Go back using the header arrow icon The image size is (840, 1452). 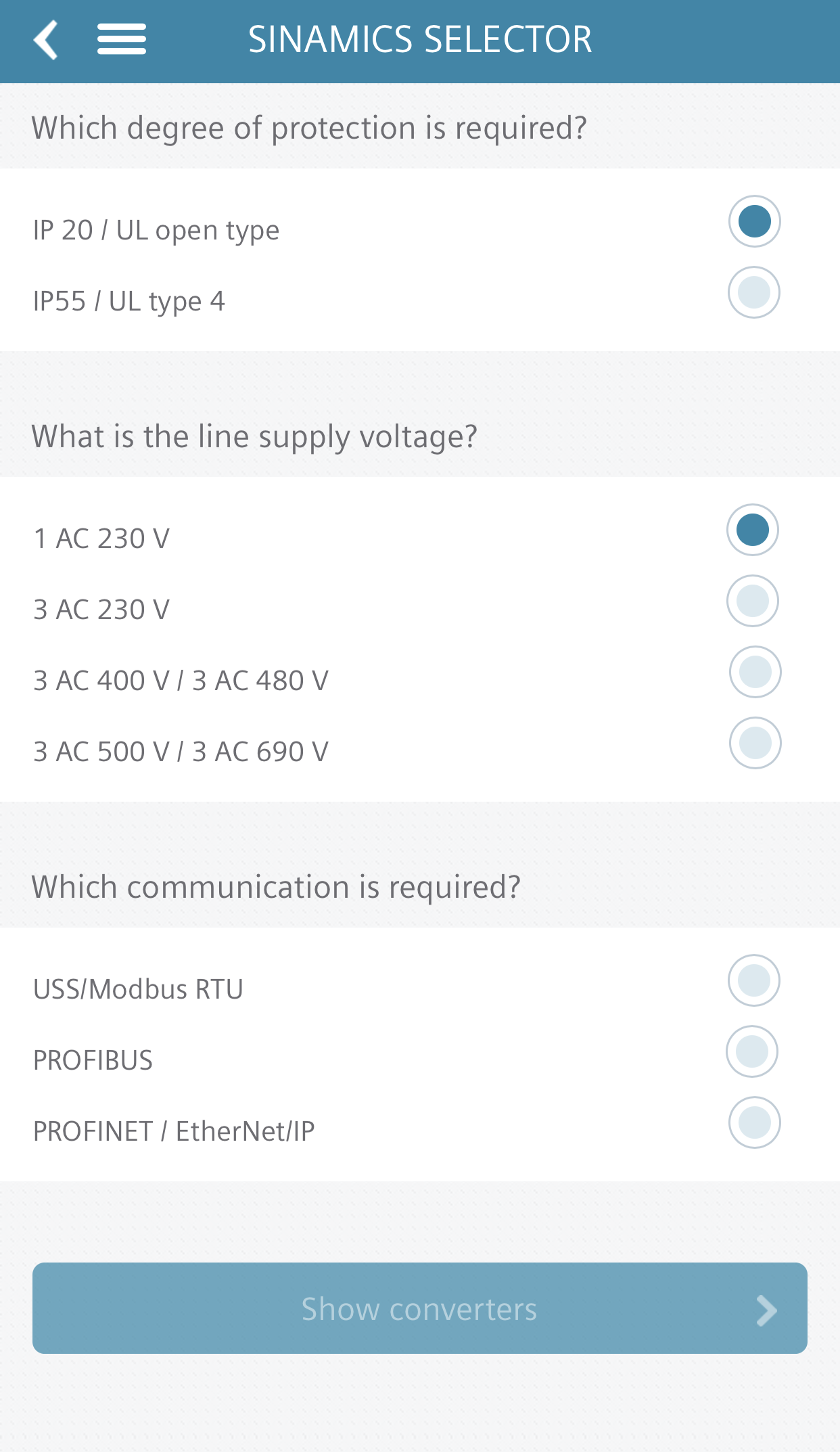point(46,40)
